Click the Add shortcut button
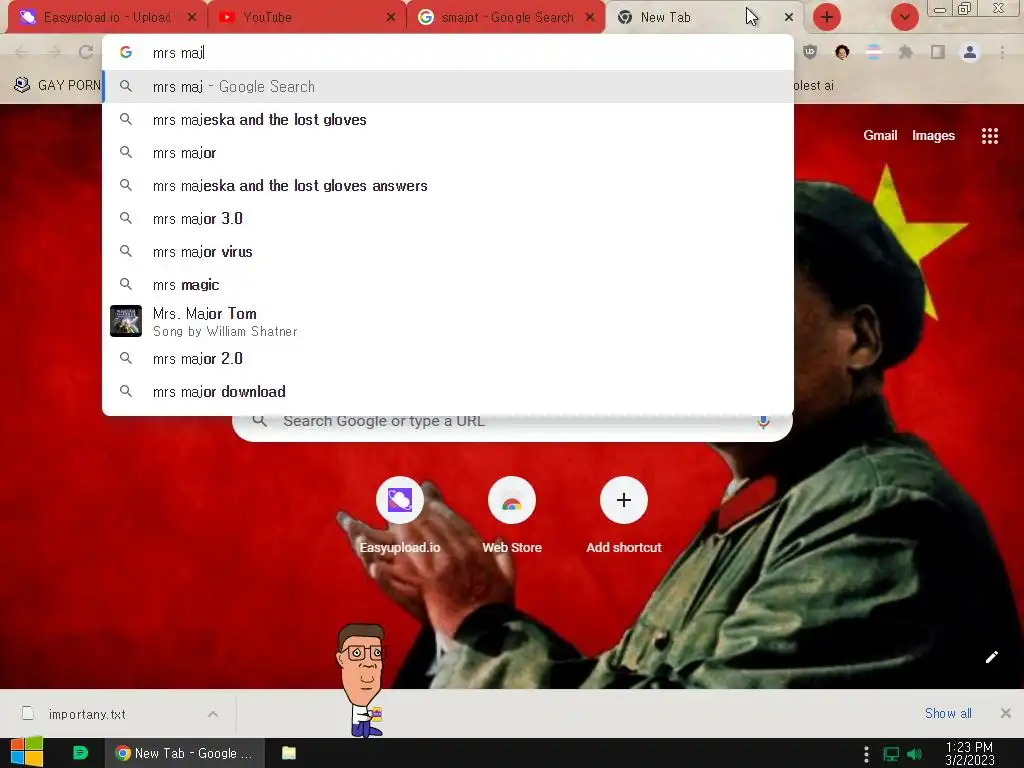 (624, 515)
